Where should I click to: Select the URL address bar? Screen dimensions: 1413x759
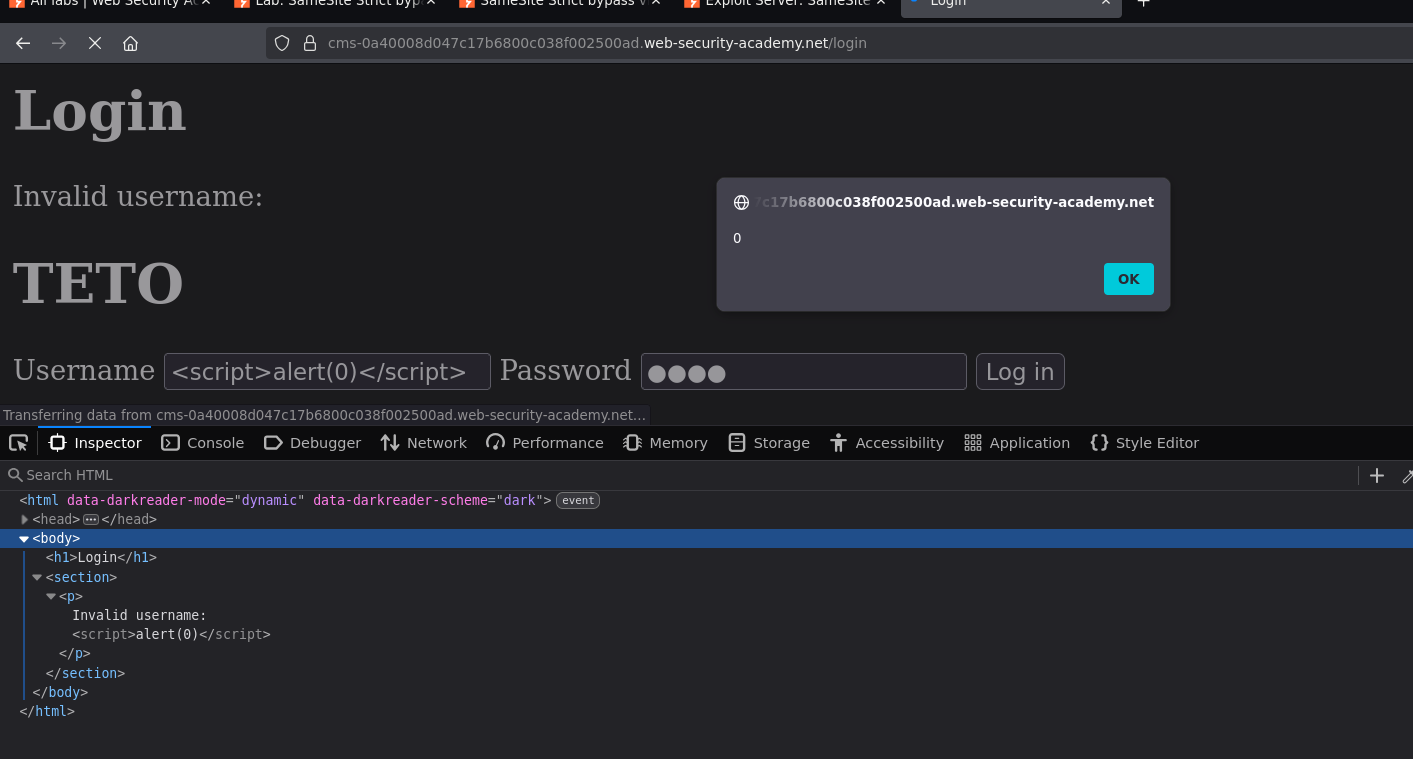[840, 43]
